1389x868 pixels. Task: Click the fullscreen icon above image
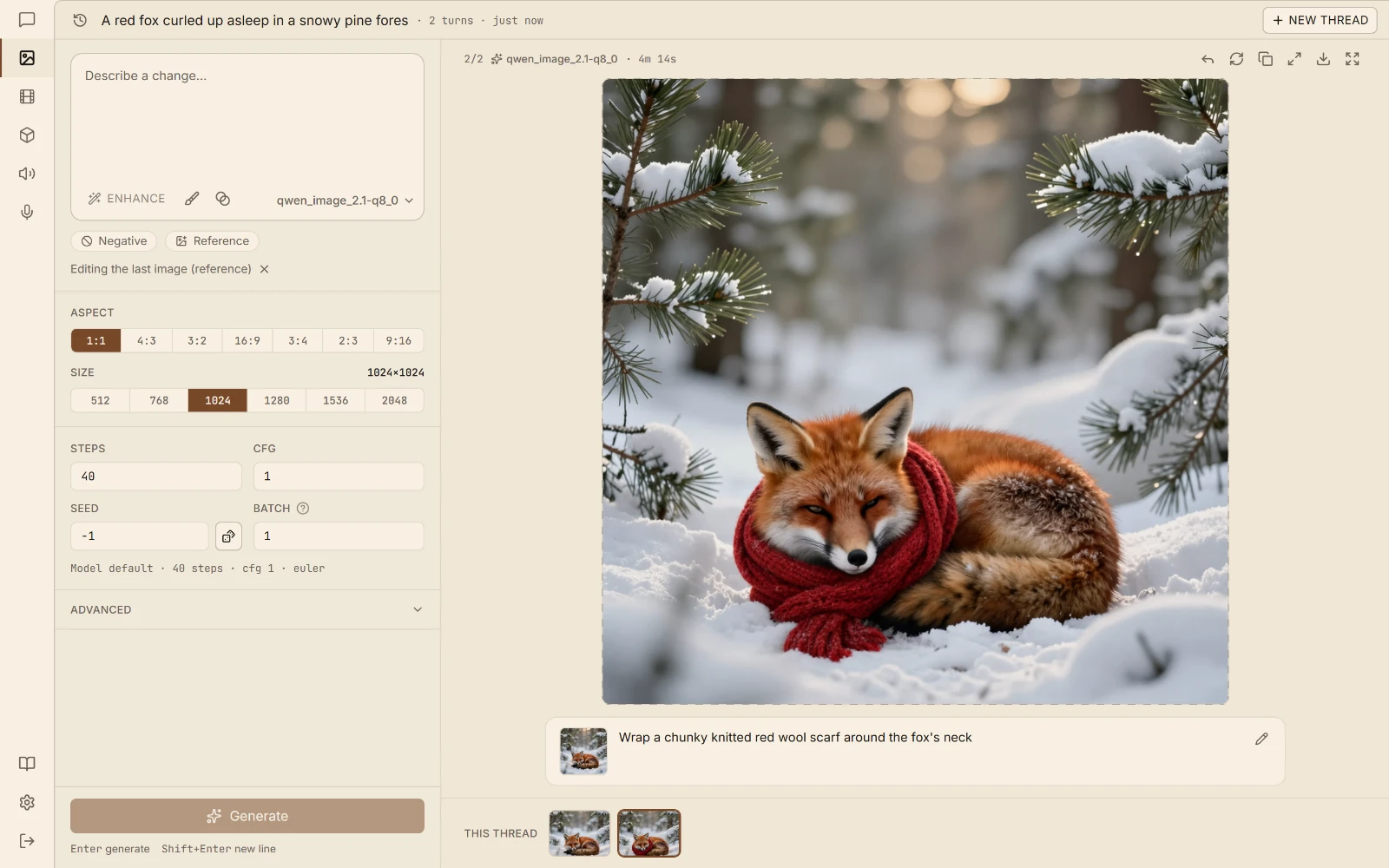pyautogui.click(x=1353, y=59)
